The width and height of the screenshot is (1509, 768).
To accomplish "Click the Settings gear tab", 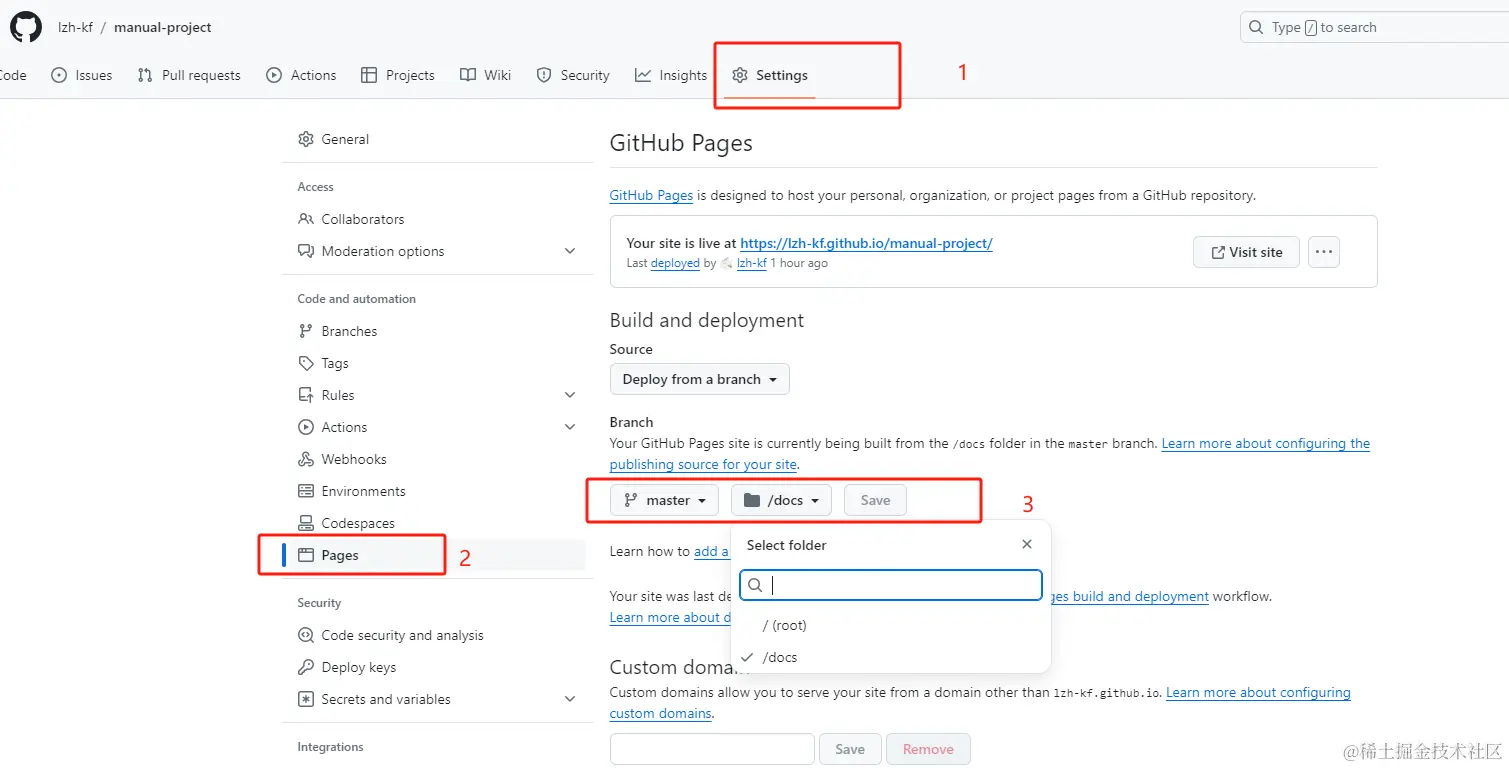I will tap(770, 75).
